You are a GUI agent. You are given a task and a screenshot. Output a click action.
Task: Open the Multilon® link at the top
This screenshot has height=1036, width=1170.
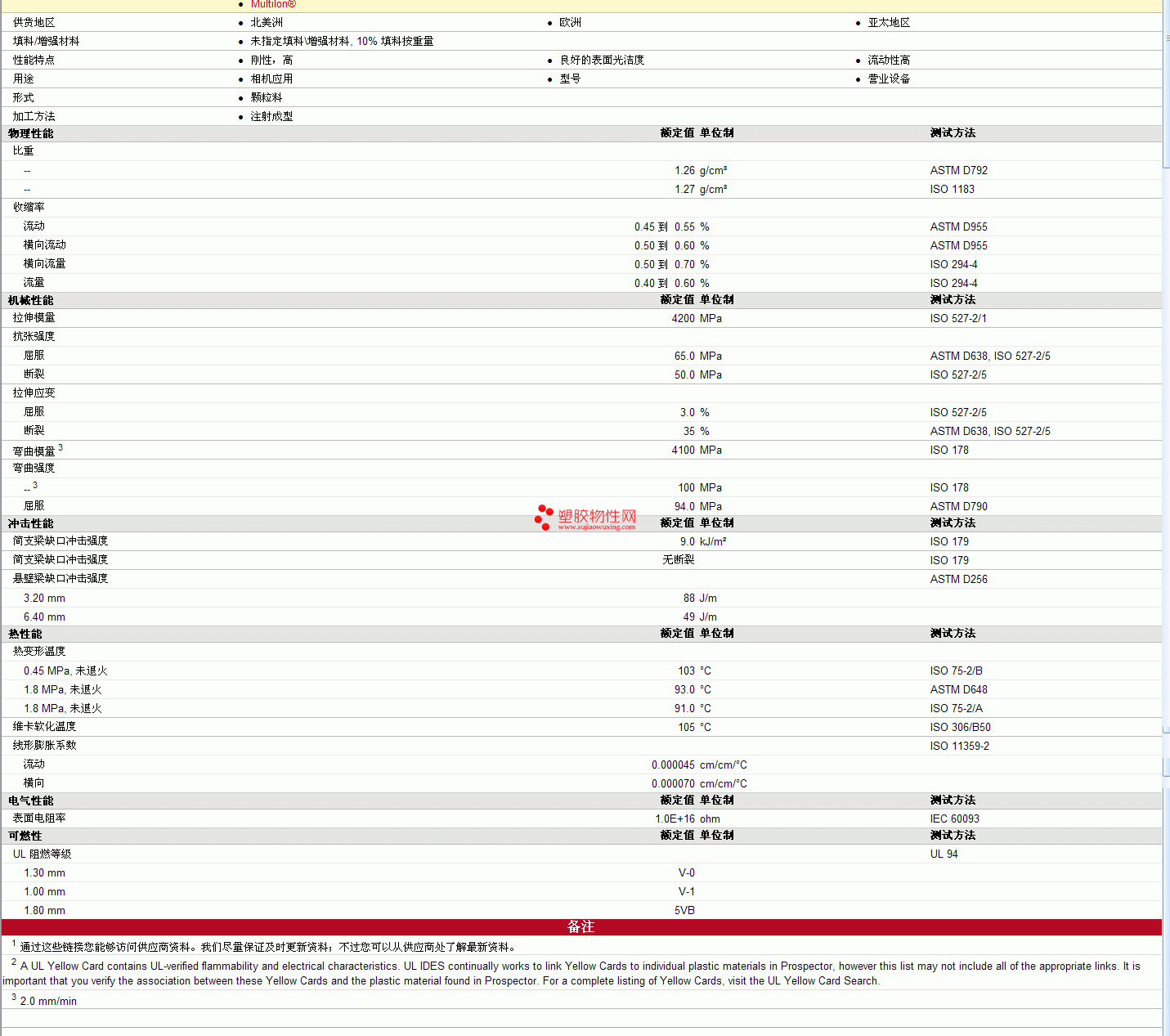[273, 4]
